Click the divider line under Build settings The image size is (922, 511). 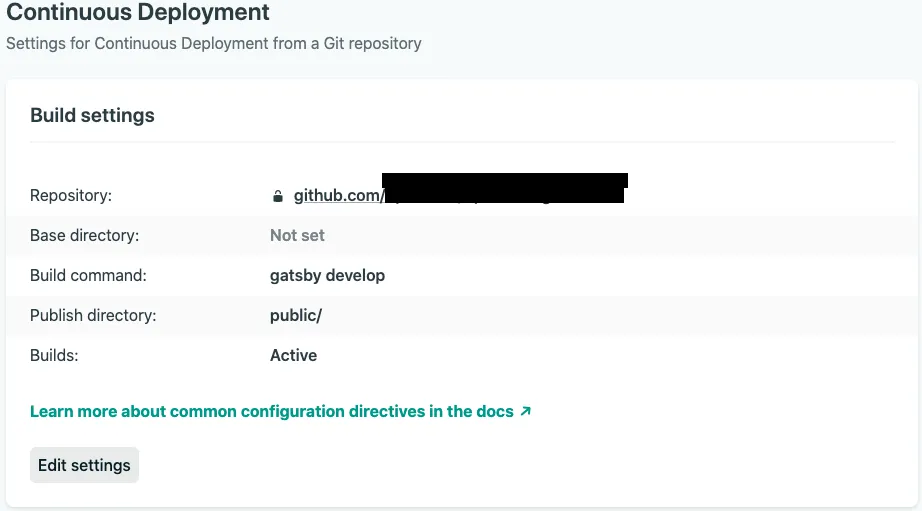462,142
